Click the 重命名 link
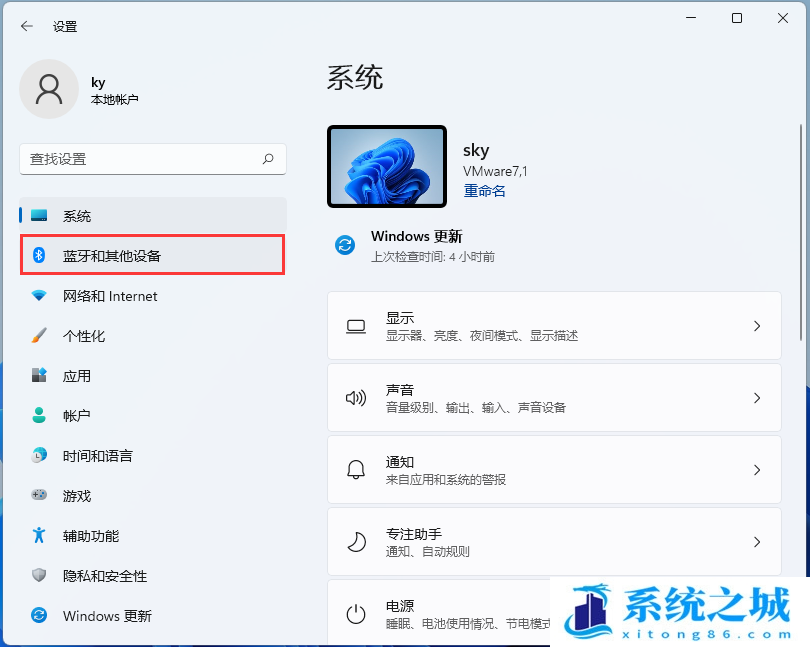 pos(484,191)
